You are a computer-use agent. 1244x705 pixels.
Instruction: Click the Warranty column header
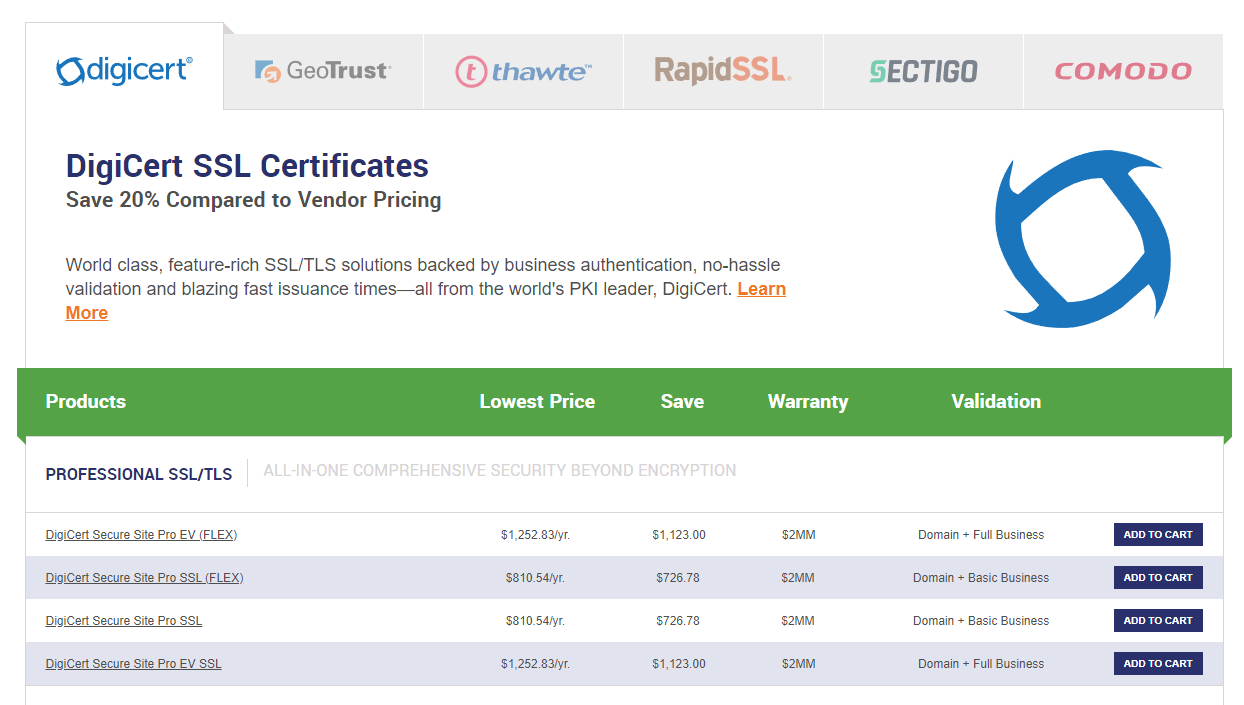click(x=808, y=402)
